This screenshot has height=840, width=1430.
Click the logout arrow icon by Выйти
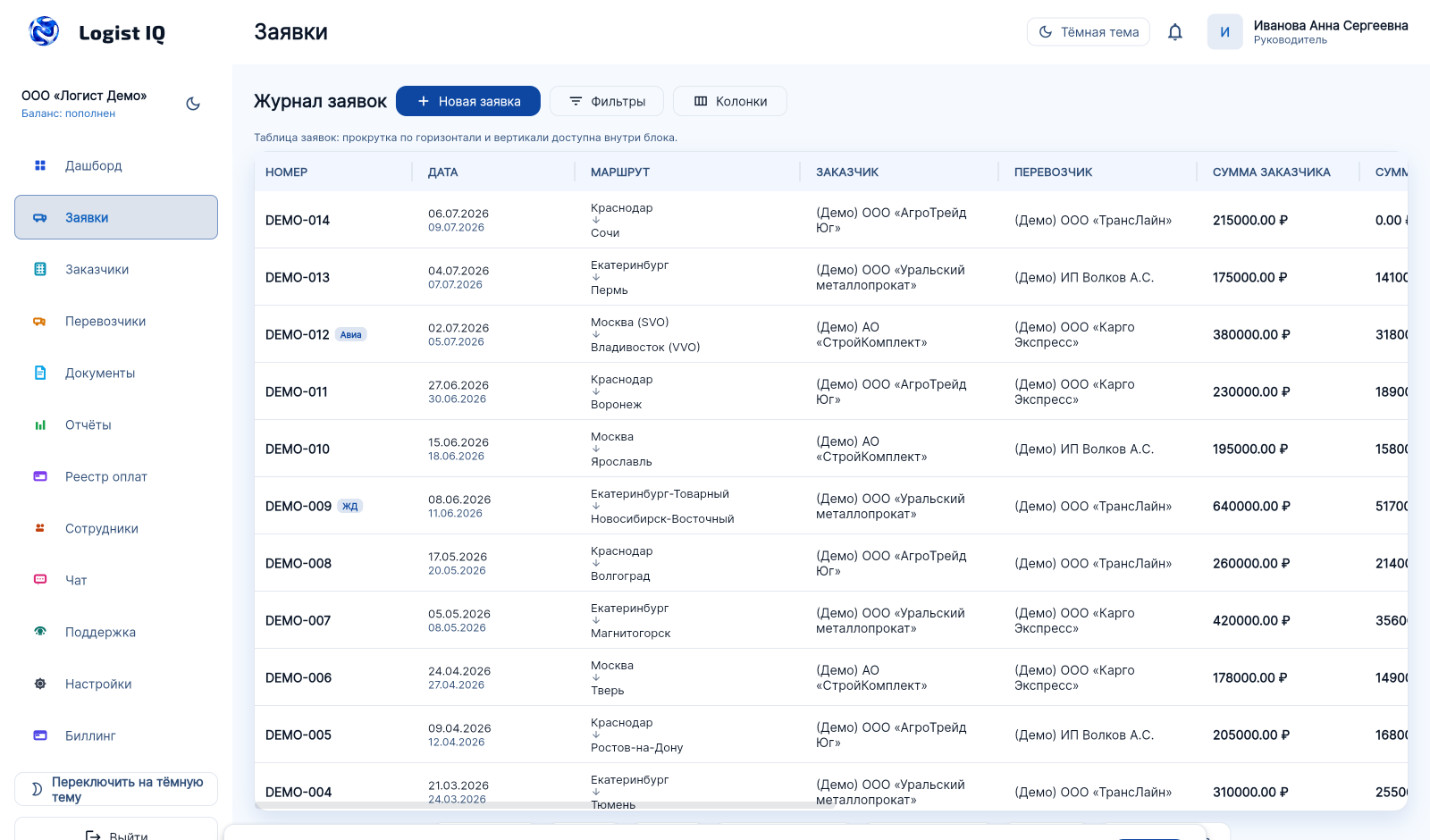tap(93, 836)
